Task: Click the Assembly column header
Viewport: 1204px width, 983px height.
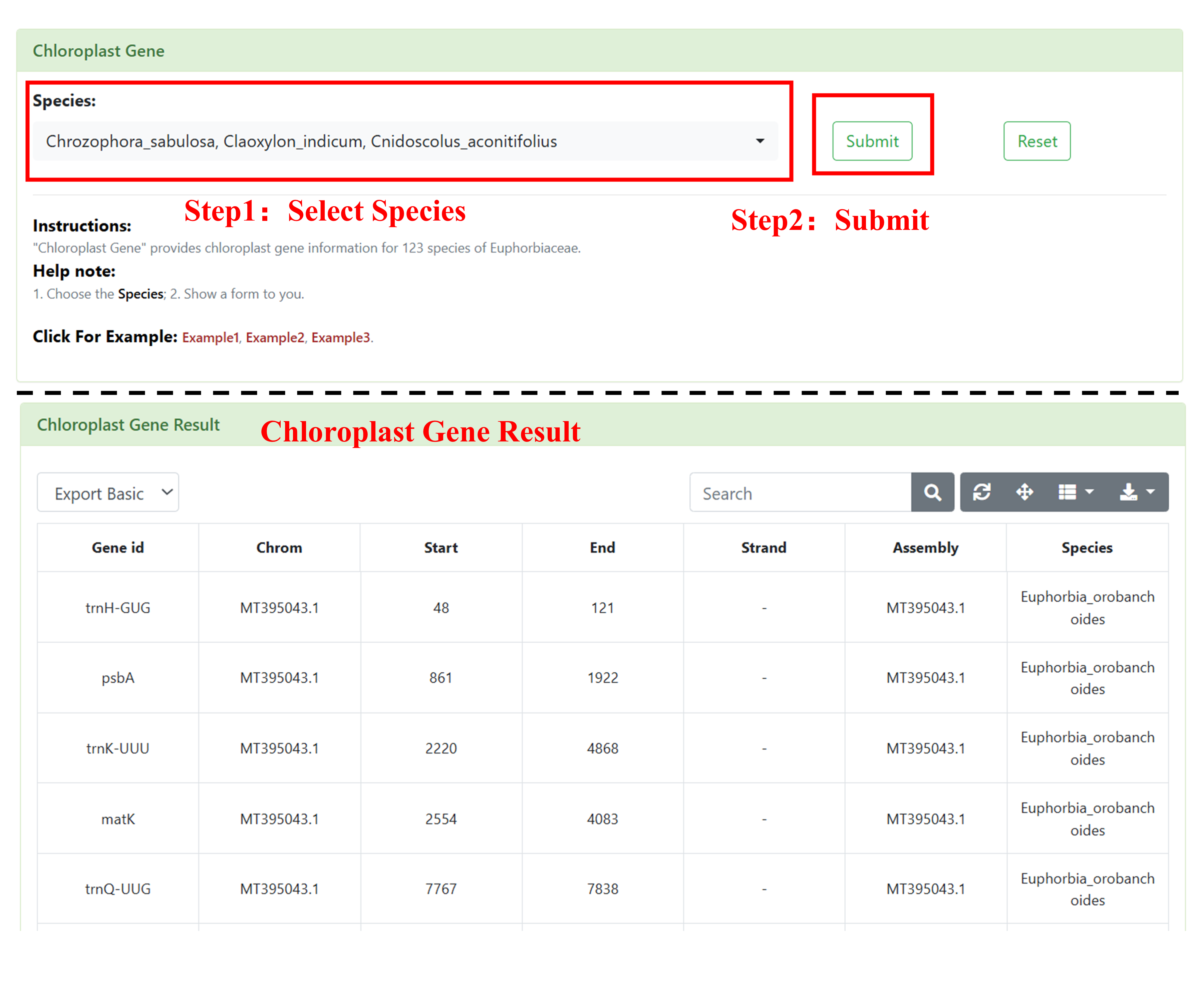Action: click(925, 548)
